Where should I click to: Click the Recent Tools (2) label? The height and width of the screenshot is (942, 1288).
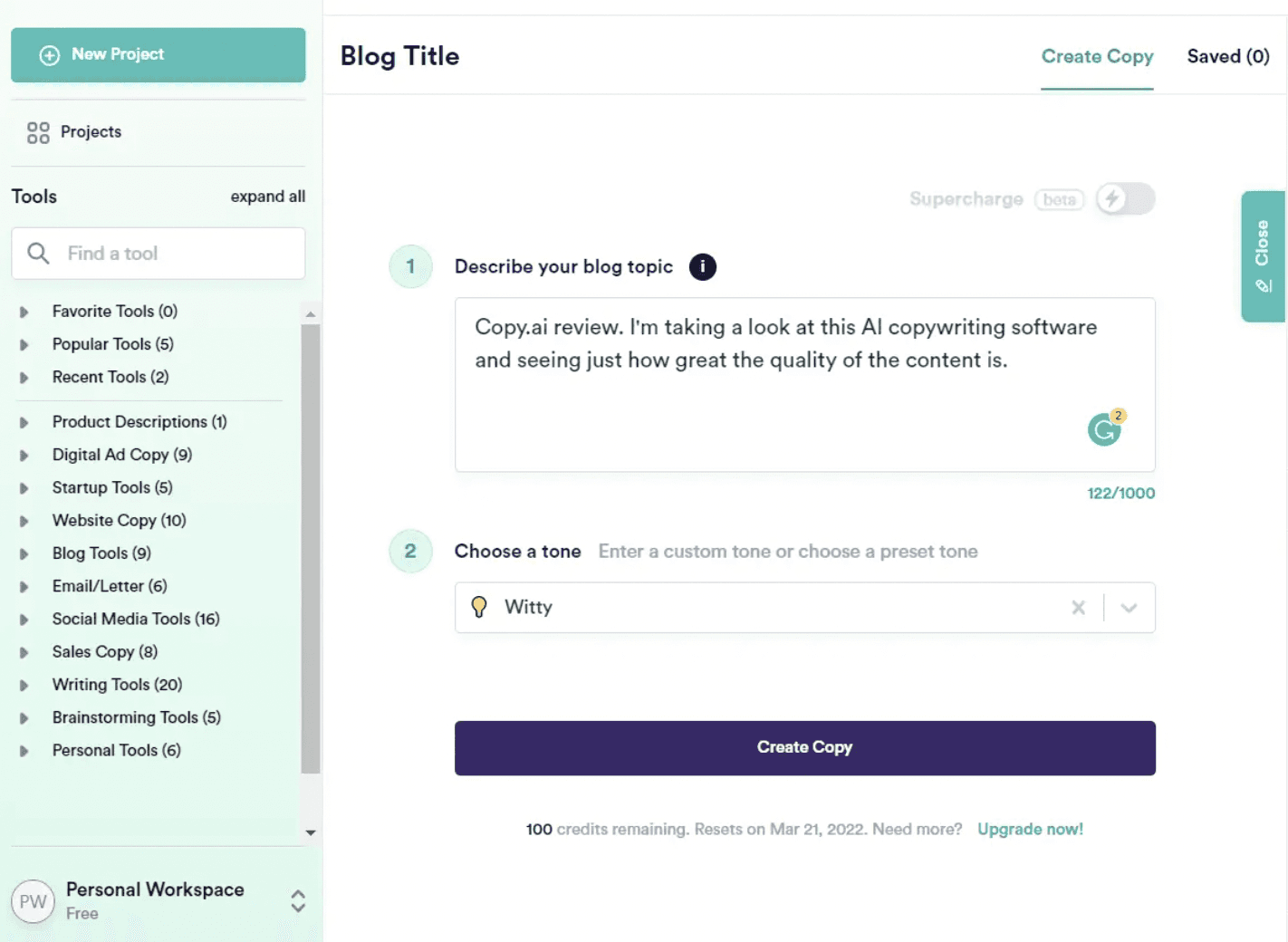coord(111,377)
